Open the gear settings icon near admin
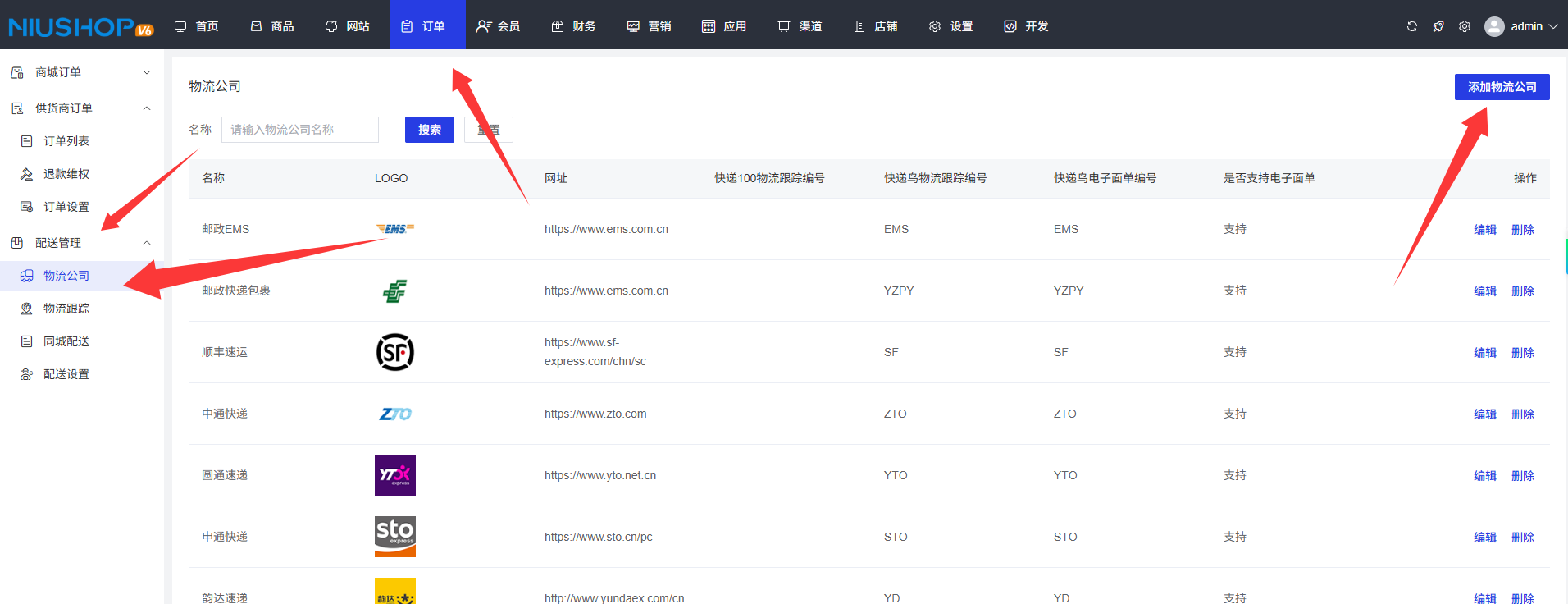The image size is (1568, 604). (x=1464, y=26)
